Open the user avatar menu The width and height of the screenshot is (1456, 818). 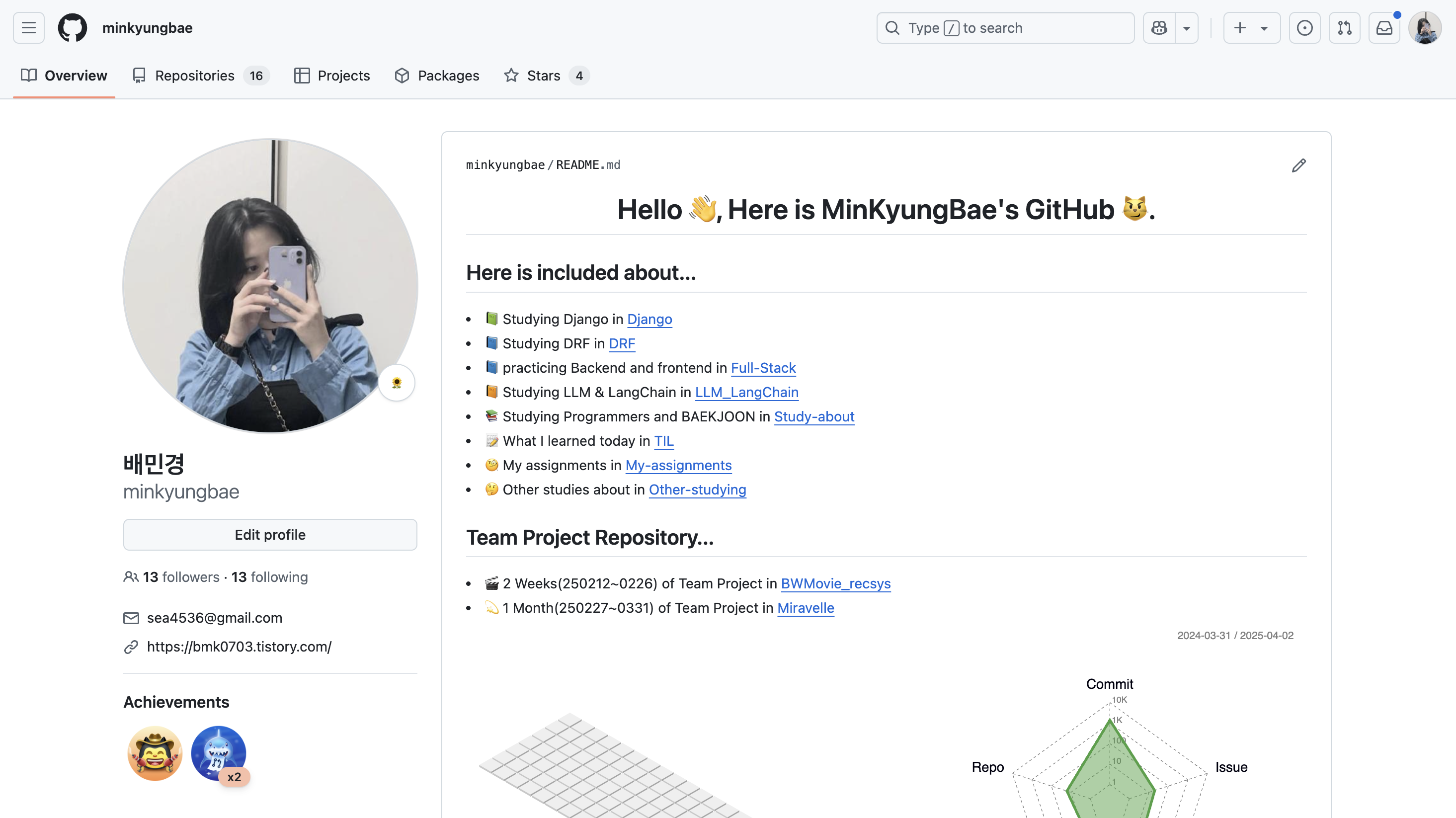click(x=1425, y=28)
